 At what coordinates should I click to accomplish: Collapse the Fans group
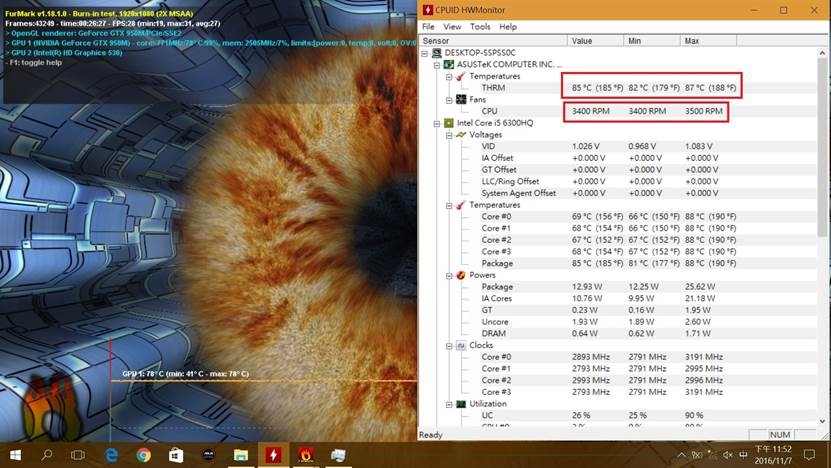tap(449, 100)
